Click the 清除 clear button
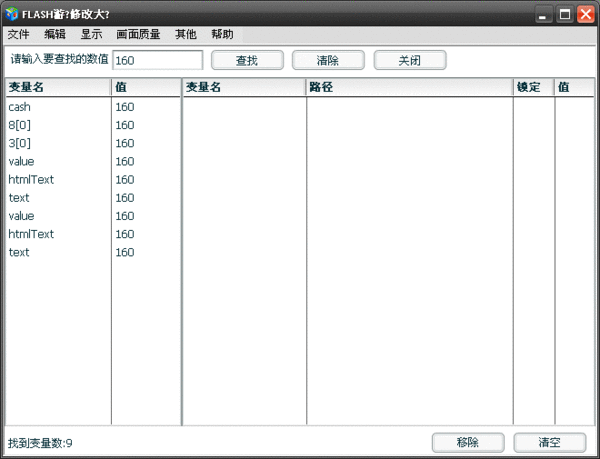The width and height of the screenshot is (600, 459). click(328, 60)
